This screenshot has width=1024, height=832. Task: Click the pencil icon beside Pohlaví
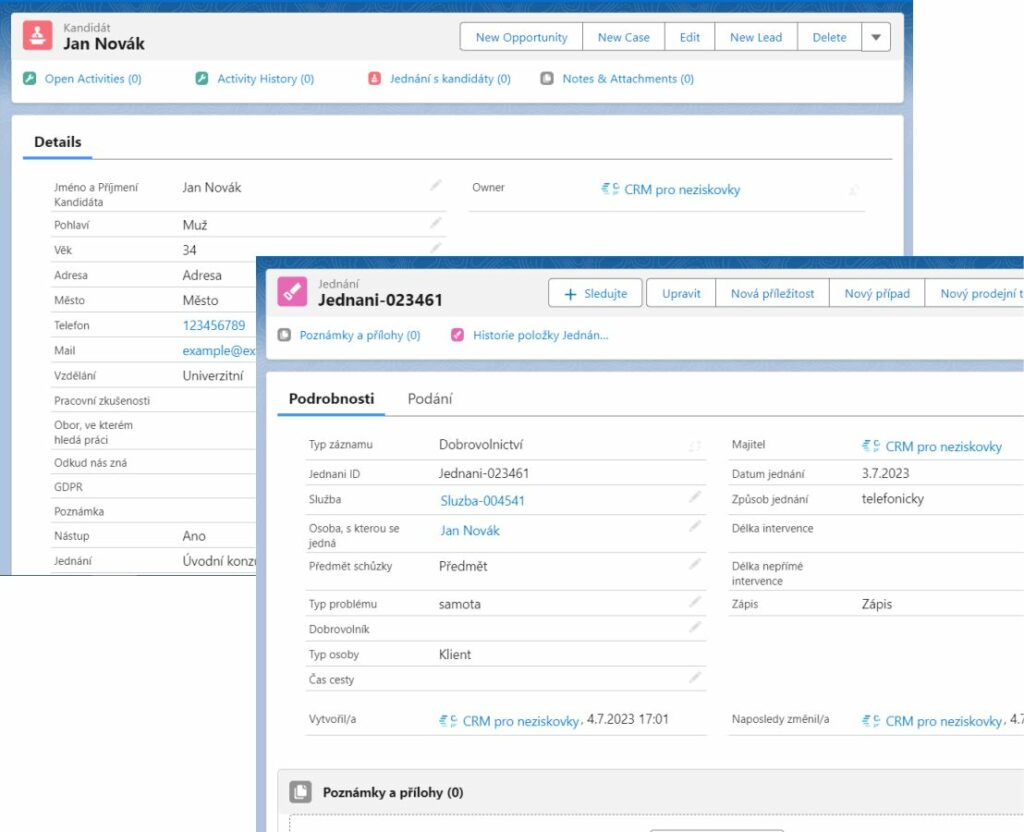435,222
